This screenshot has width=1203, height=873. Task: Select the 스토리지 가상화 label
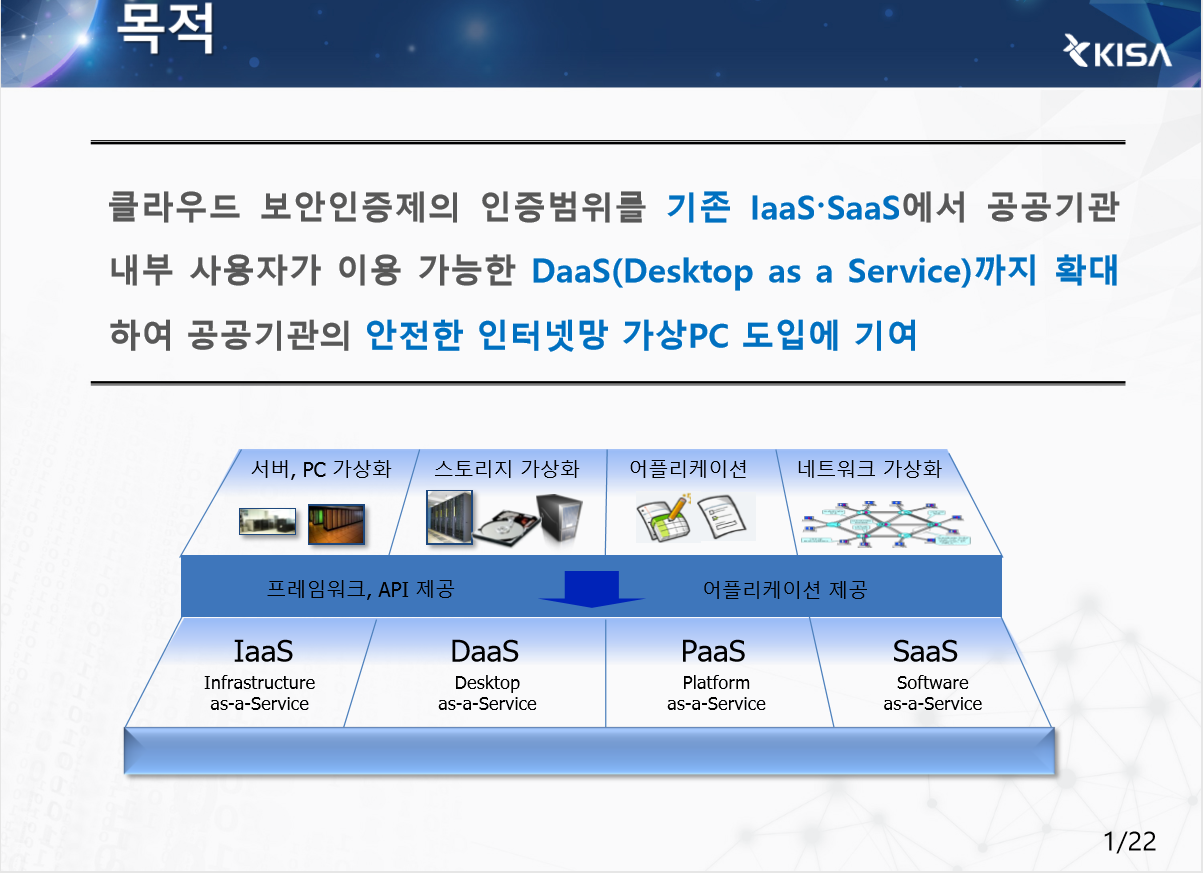pos(507,469)
